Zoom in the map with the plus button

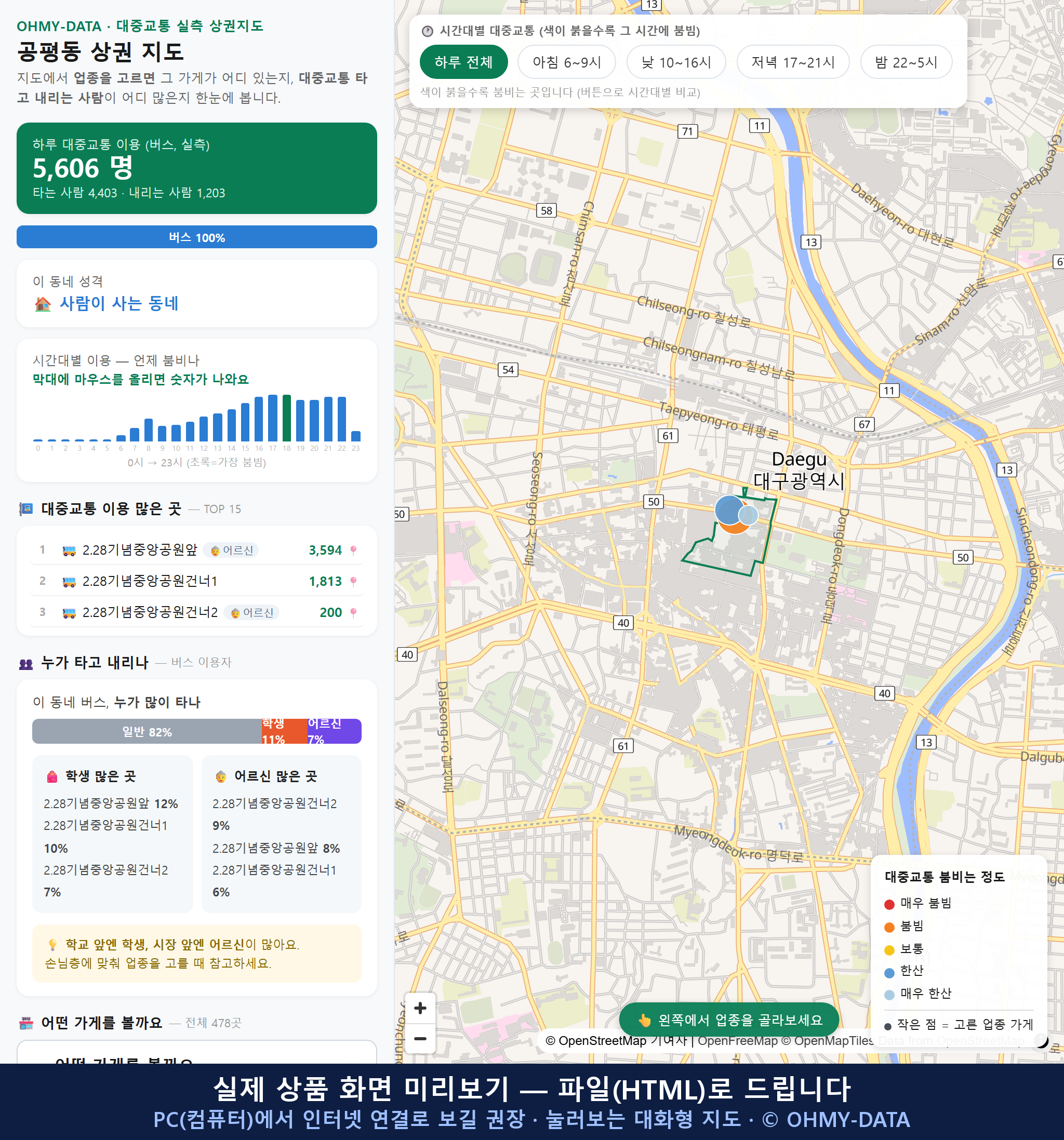click(420, 1008)
